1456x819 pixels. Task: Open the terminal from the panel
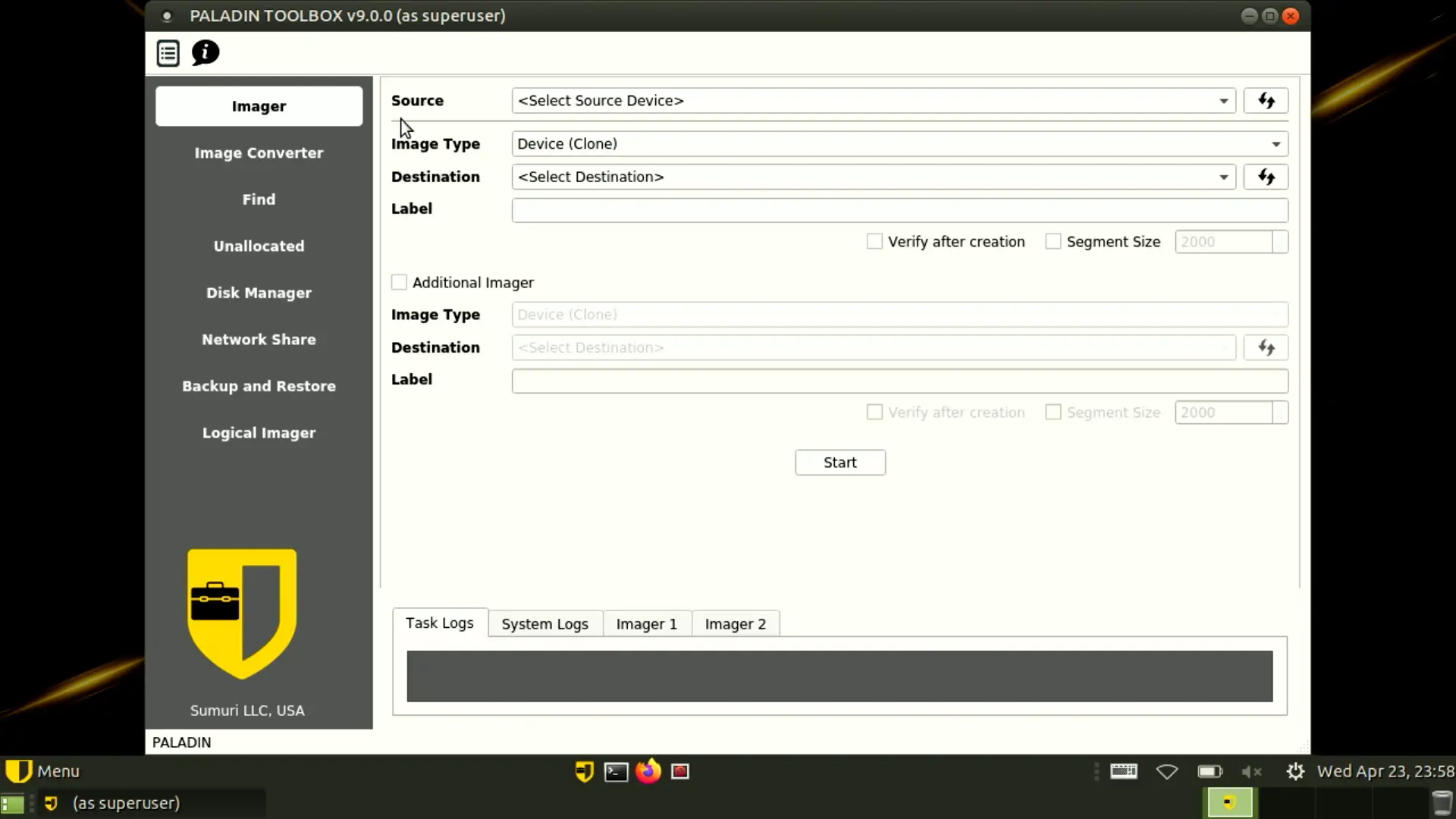pyautogui.click(x=616, y=772)
